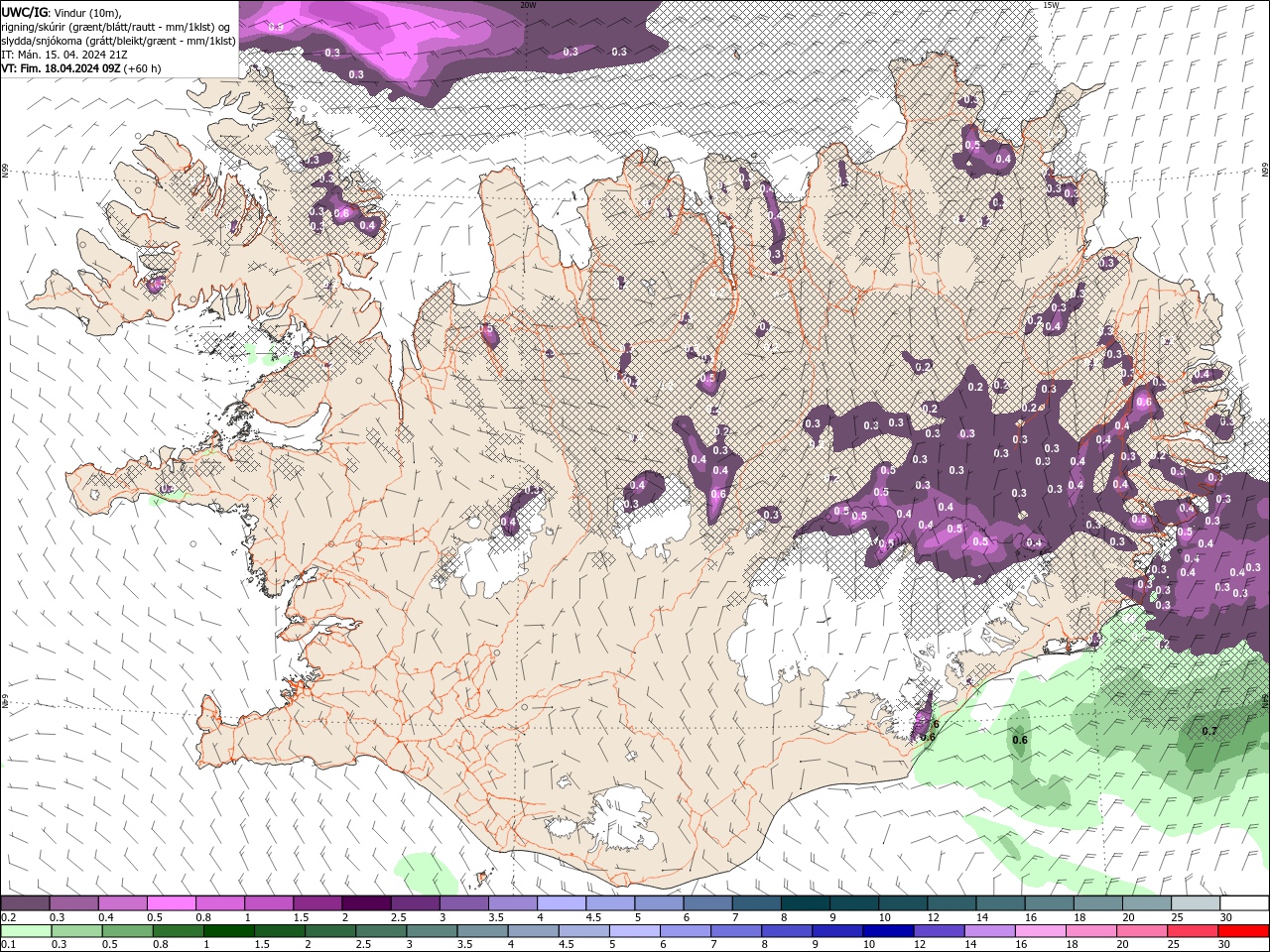Click the 'slydda/snjókoma' legend description line
Image resolution: width=1270 pixels, height=952 pixels.
coord(118,41)
